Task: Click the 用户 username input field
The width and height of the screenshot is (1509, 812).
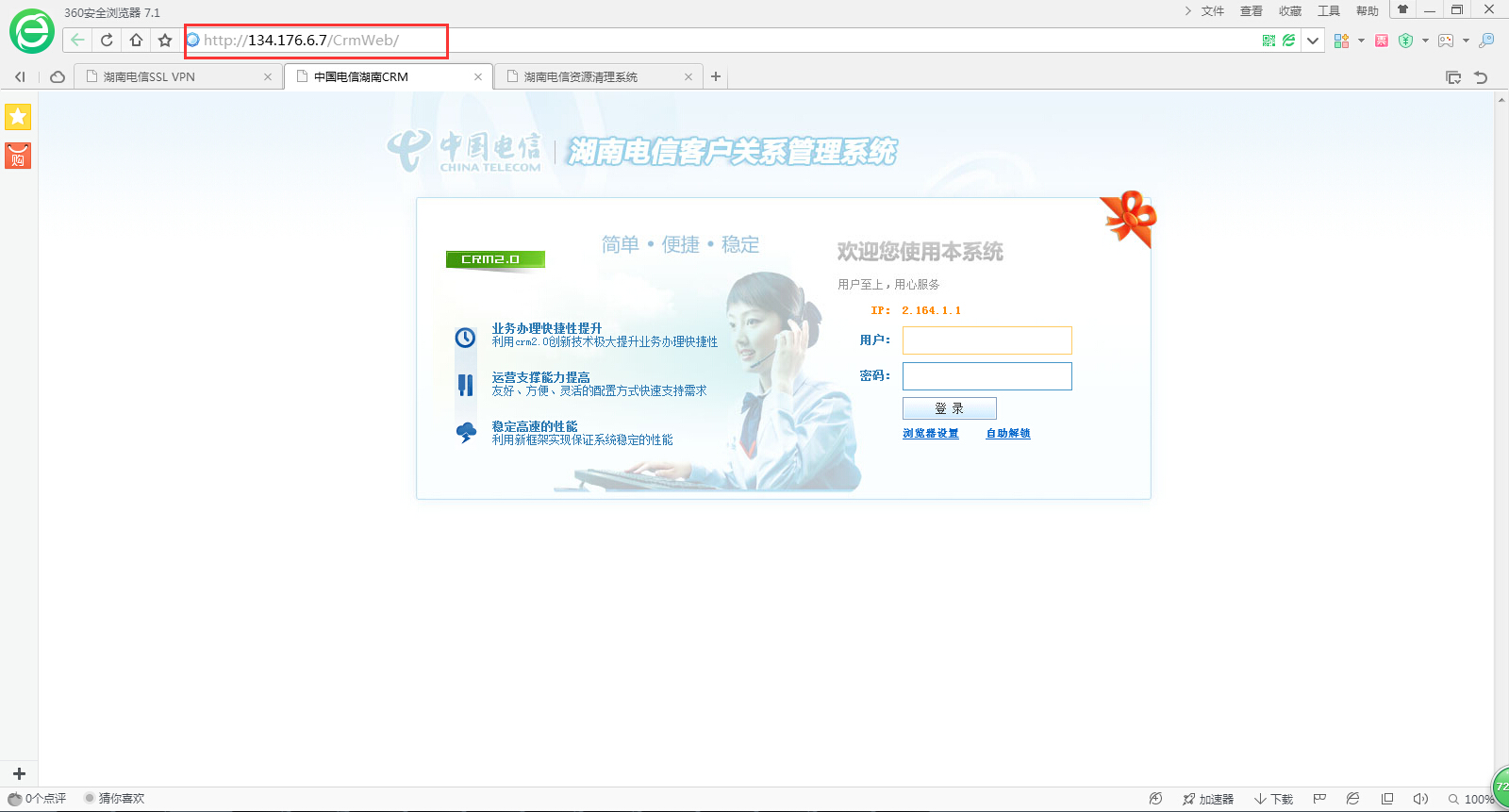Action: pos(987,340)
